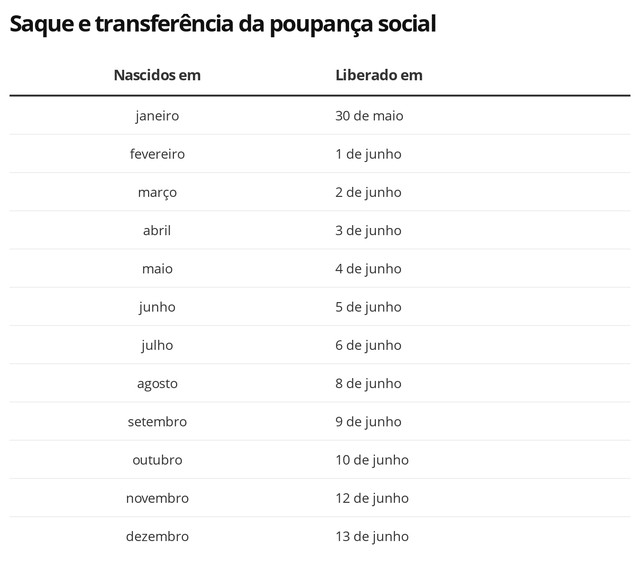Click the 'Liberado em' column header
Screen dimensions: 640x564
point(379,75)
